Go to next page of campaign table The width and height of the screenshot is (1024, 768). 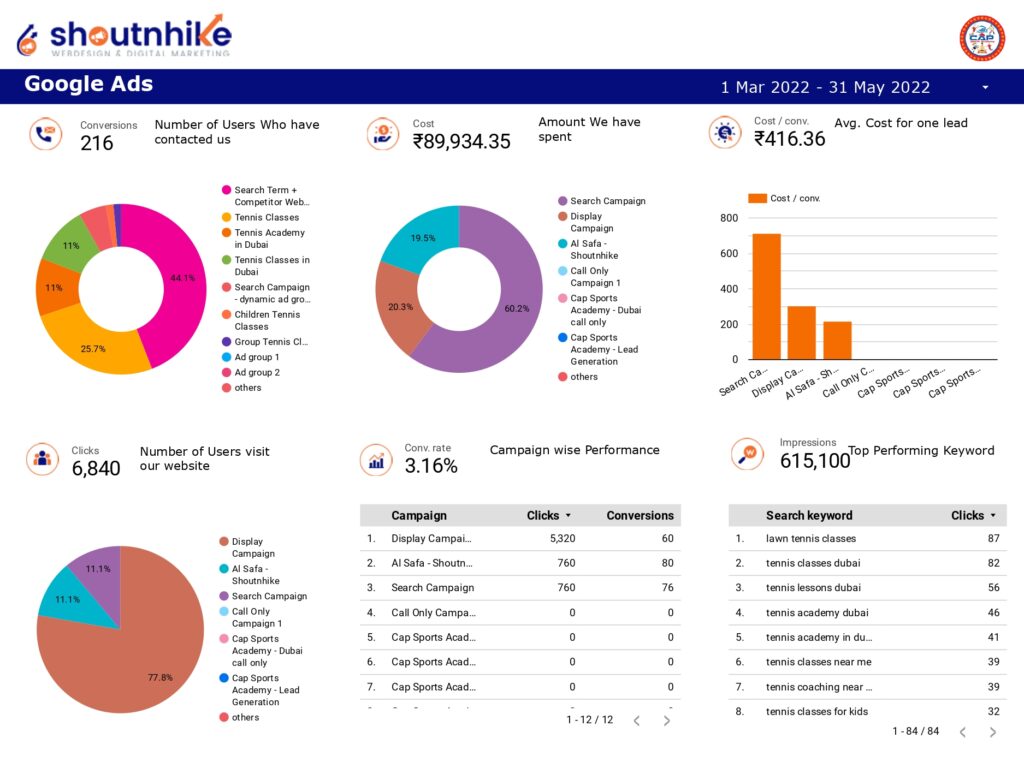point(667,720)
